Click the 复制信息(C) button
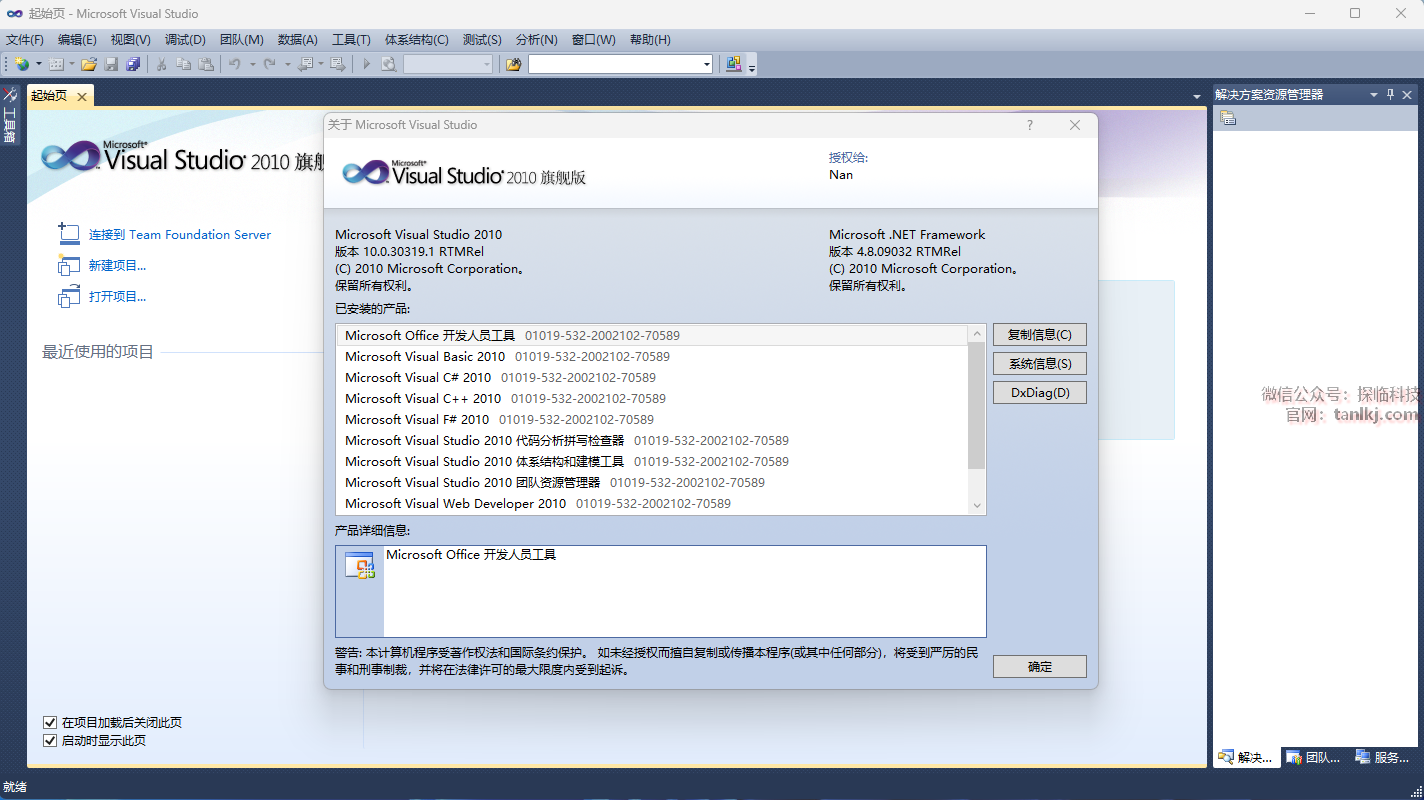The image size is (1424, 800). click(1040, 335)
